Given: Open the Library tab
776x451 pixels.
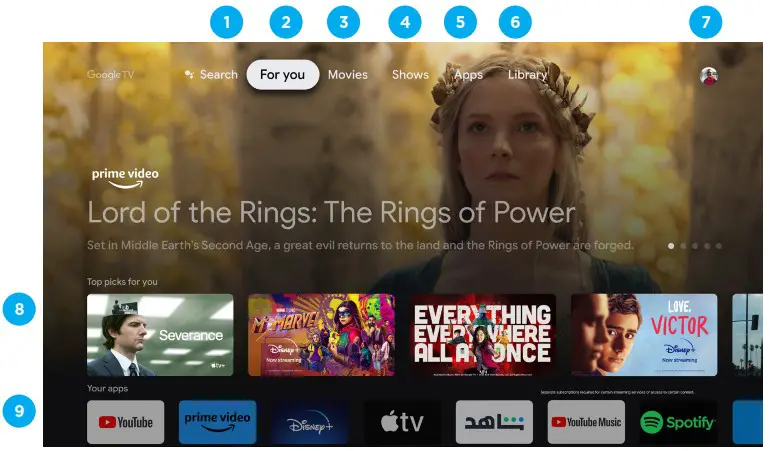Looking at the screenshot, I should point(527,75).
